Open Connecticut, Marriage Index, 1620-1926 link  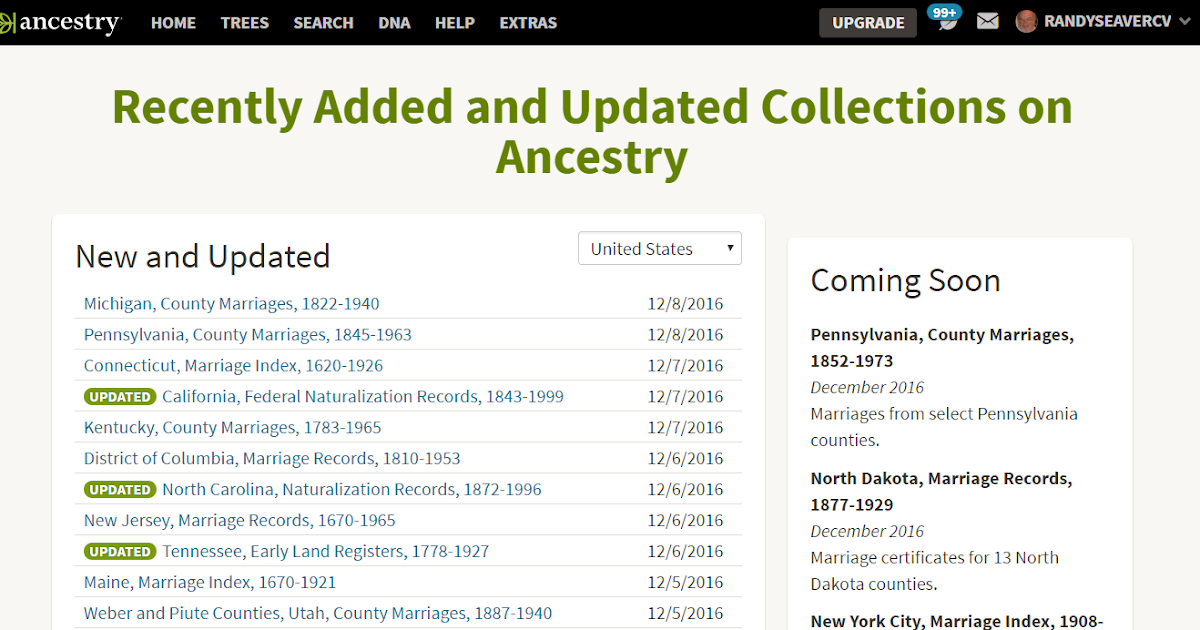point(233,366)
